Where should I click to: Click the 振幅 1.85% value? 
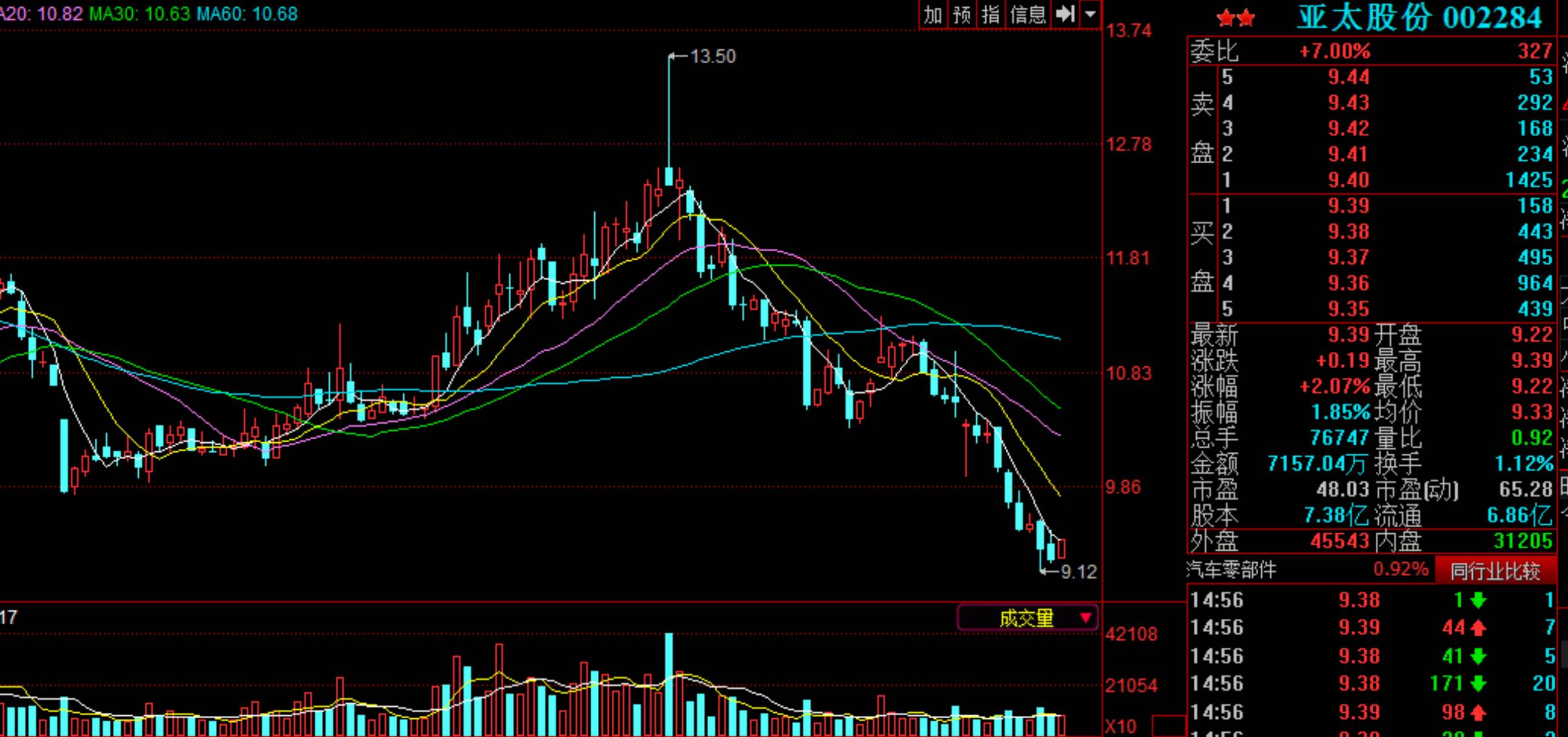1340,412
